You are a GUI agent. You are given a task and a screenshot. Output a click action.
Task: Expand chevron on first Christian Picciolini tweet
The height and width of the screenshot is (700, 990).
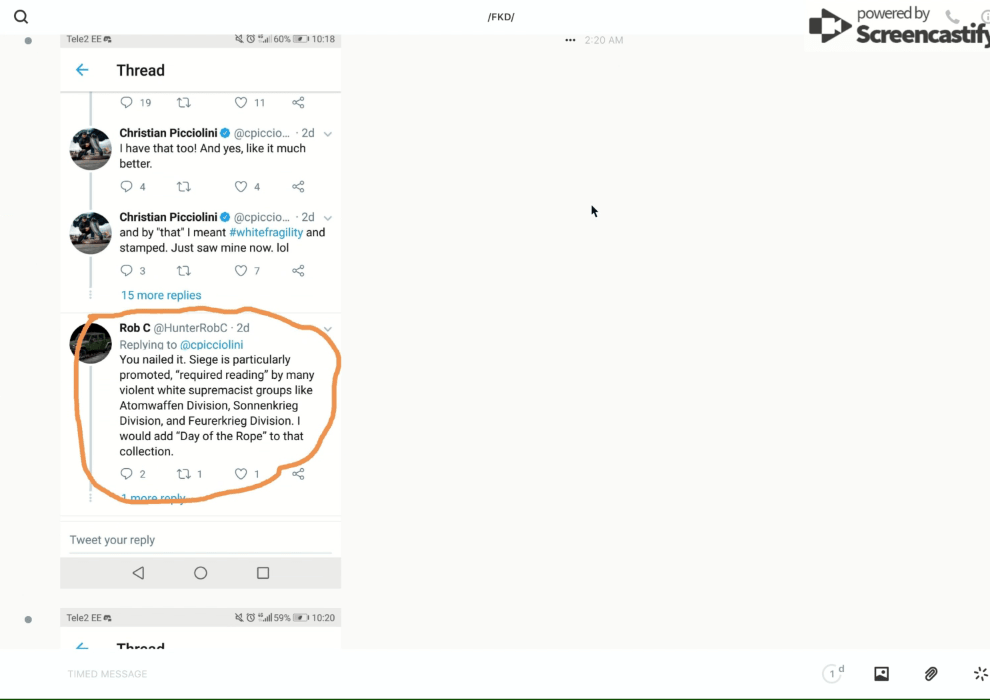coord(327,134)
